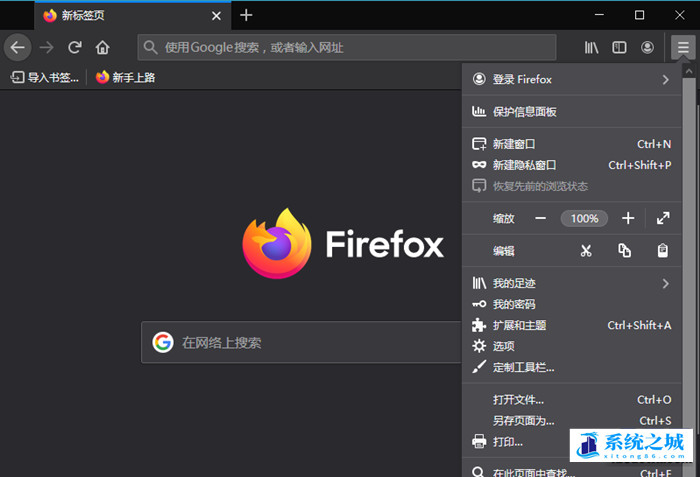Open 我的密码 logins entry
700x477 pixels.
pyautogui.click(x=571, y=304)
